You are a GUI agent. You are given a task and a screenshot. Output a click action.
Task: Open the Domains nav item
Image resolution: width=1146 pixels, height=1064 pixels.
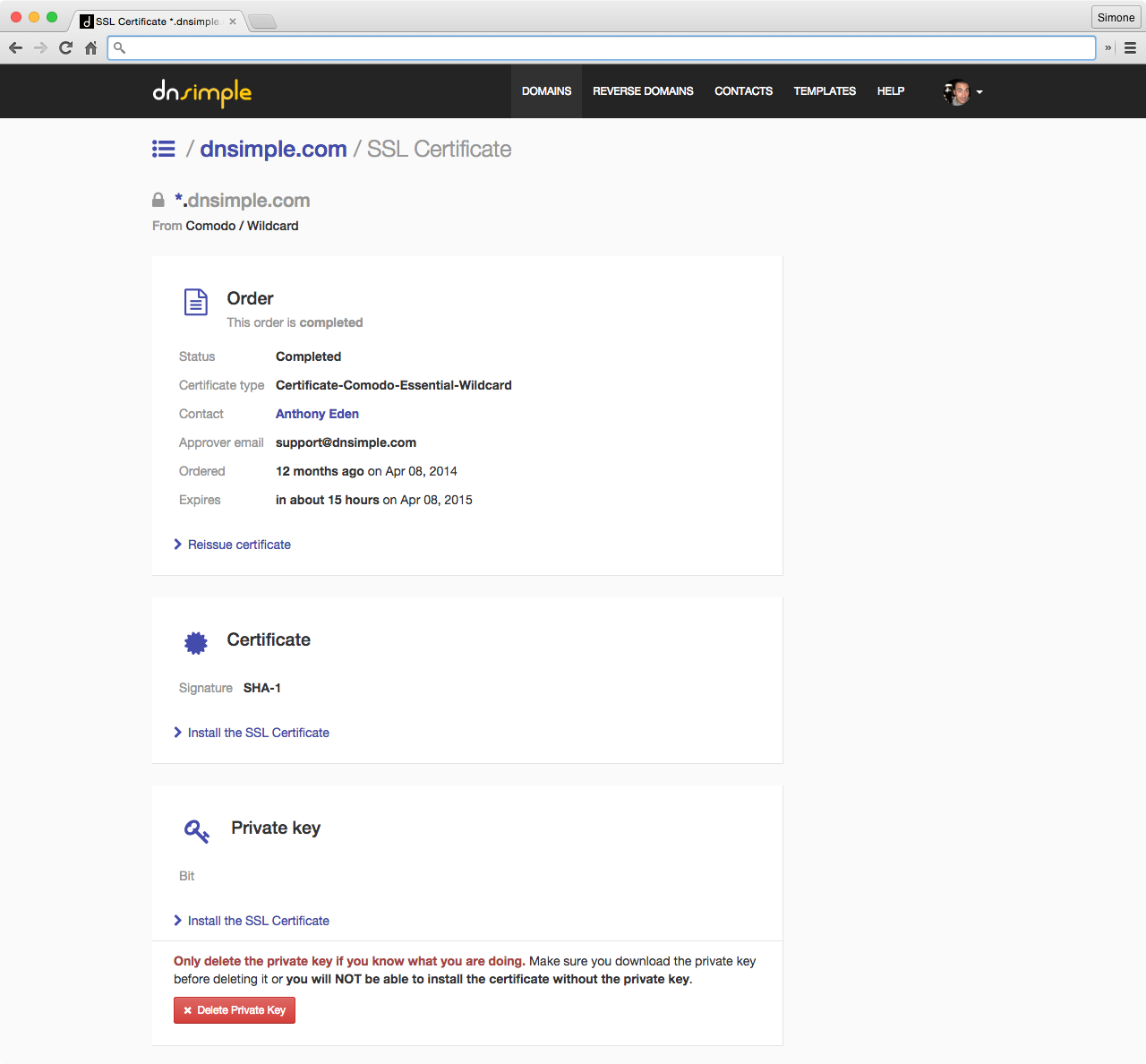point(547,91)
